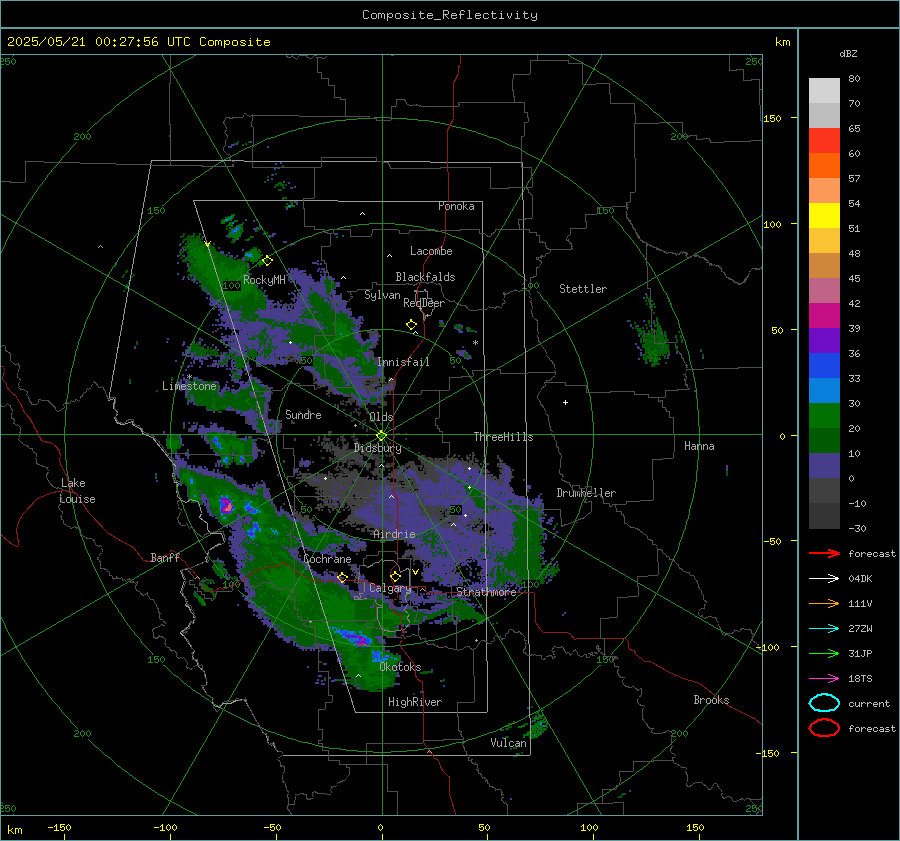Select the red 60-65 dBZ legend swatch
Image resolution: width=900 pixels, height=841 pixels.
point(824,141)
